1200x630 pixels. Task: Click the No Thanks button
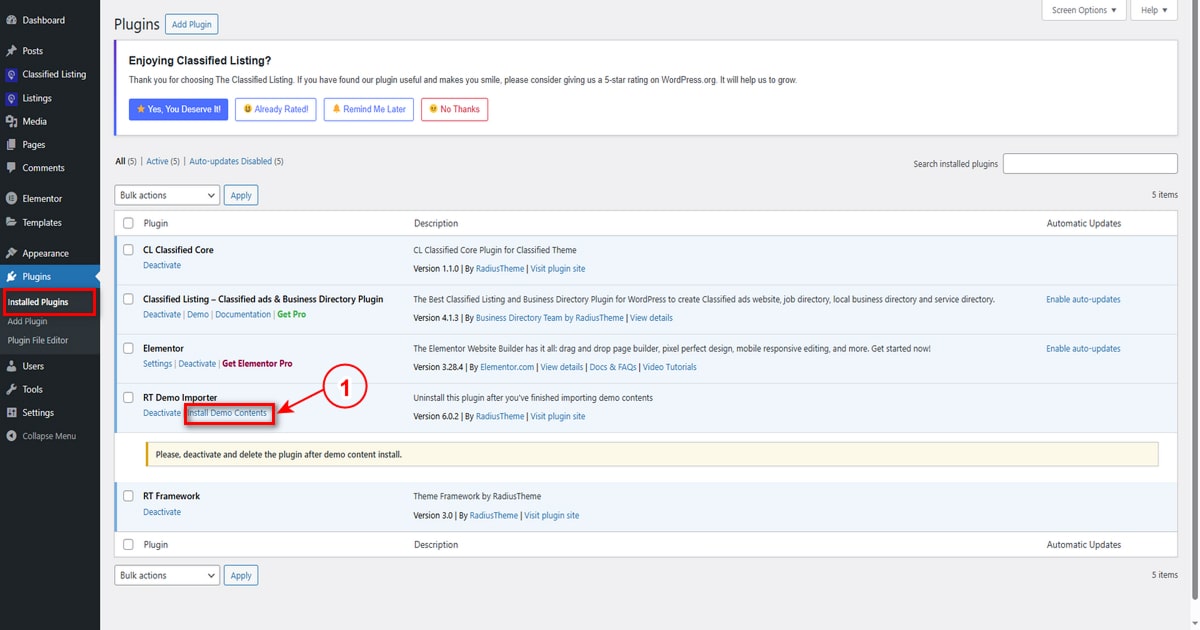click(x=454, y=109)
